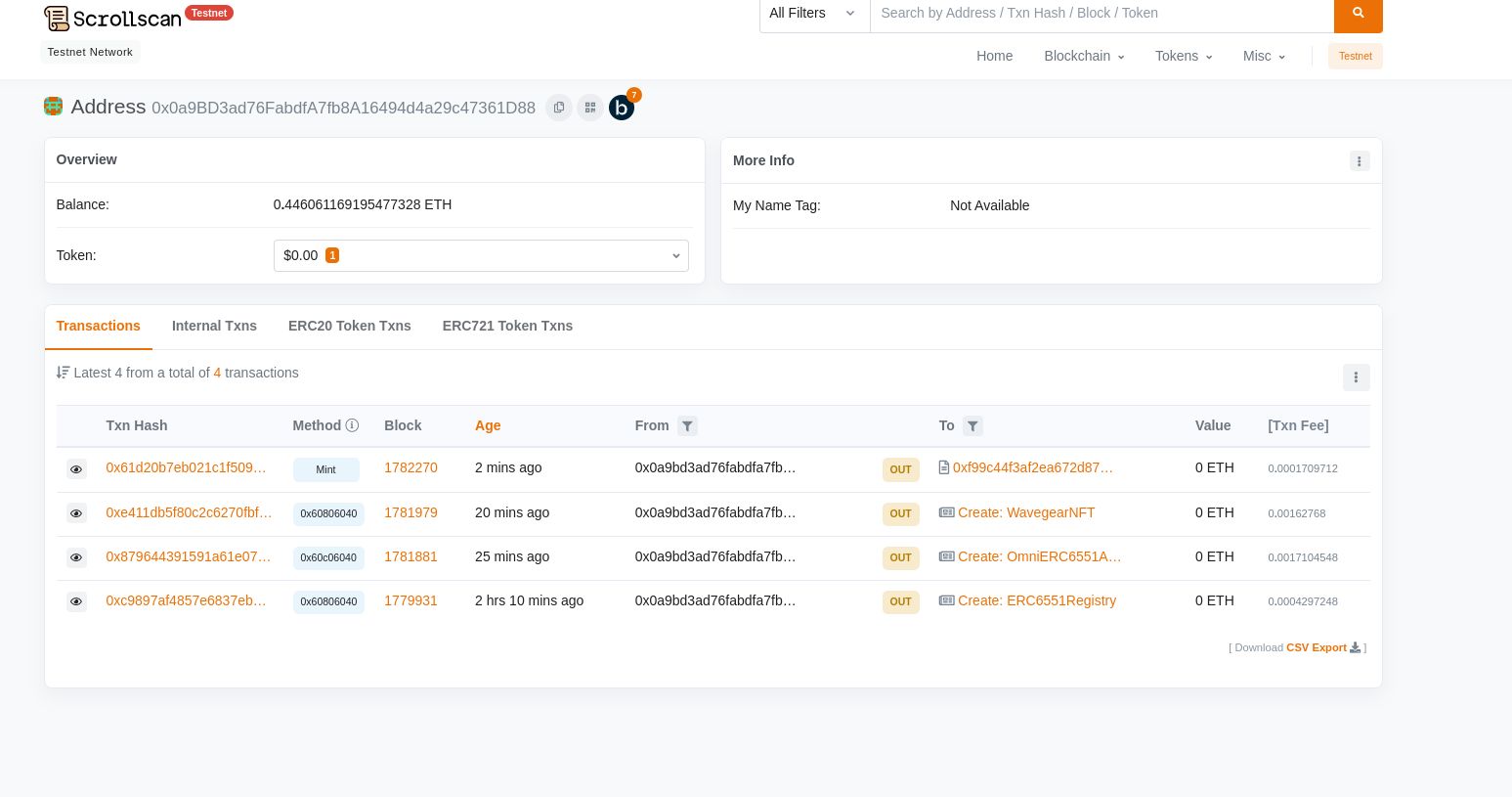This screenshot has width=1512, height=797.
Task: Click the 0x60c06040 method badge
Action: point(328,557)
